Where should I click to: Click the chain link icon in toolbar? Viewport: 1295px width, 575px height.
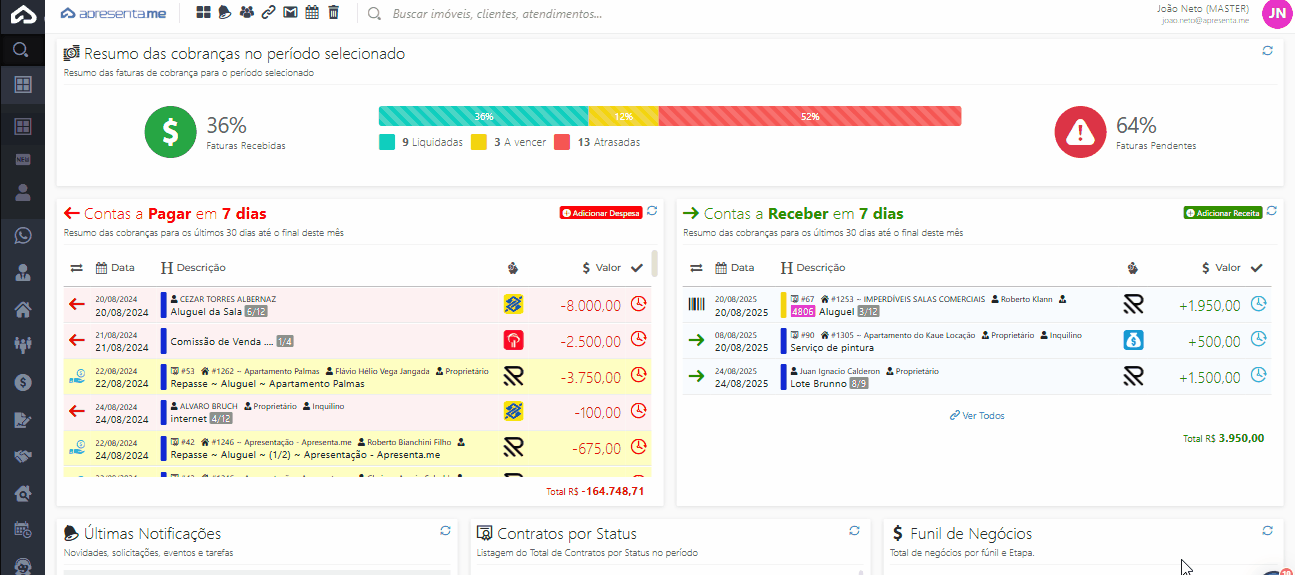tap(268, 13)
